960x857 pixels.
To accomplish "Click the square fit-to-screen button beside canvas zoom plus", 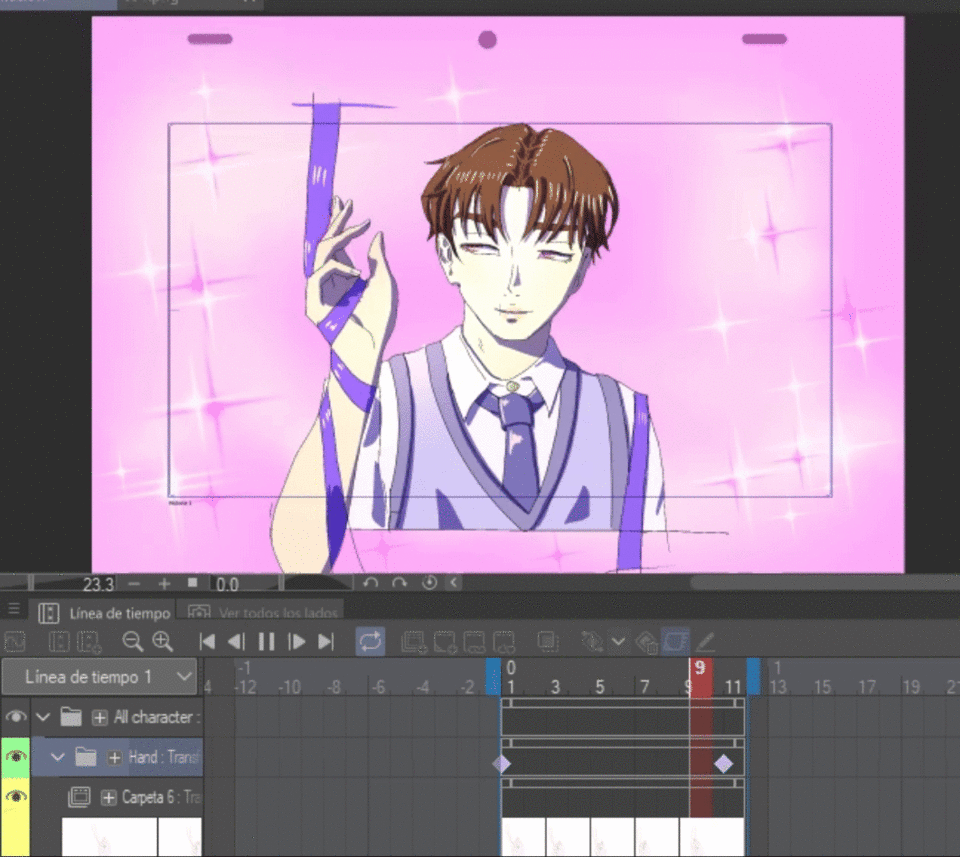I will 192,583.
